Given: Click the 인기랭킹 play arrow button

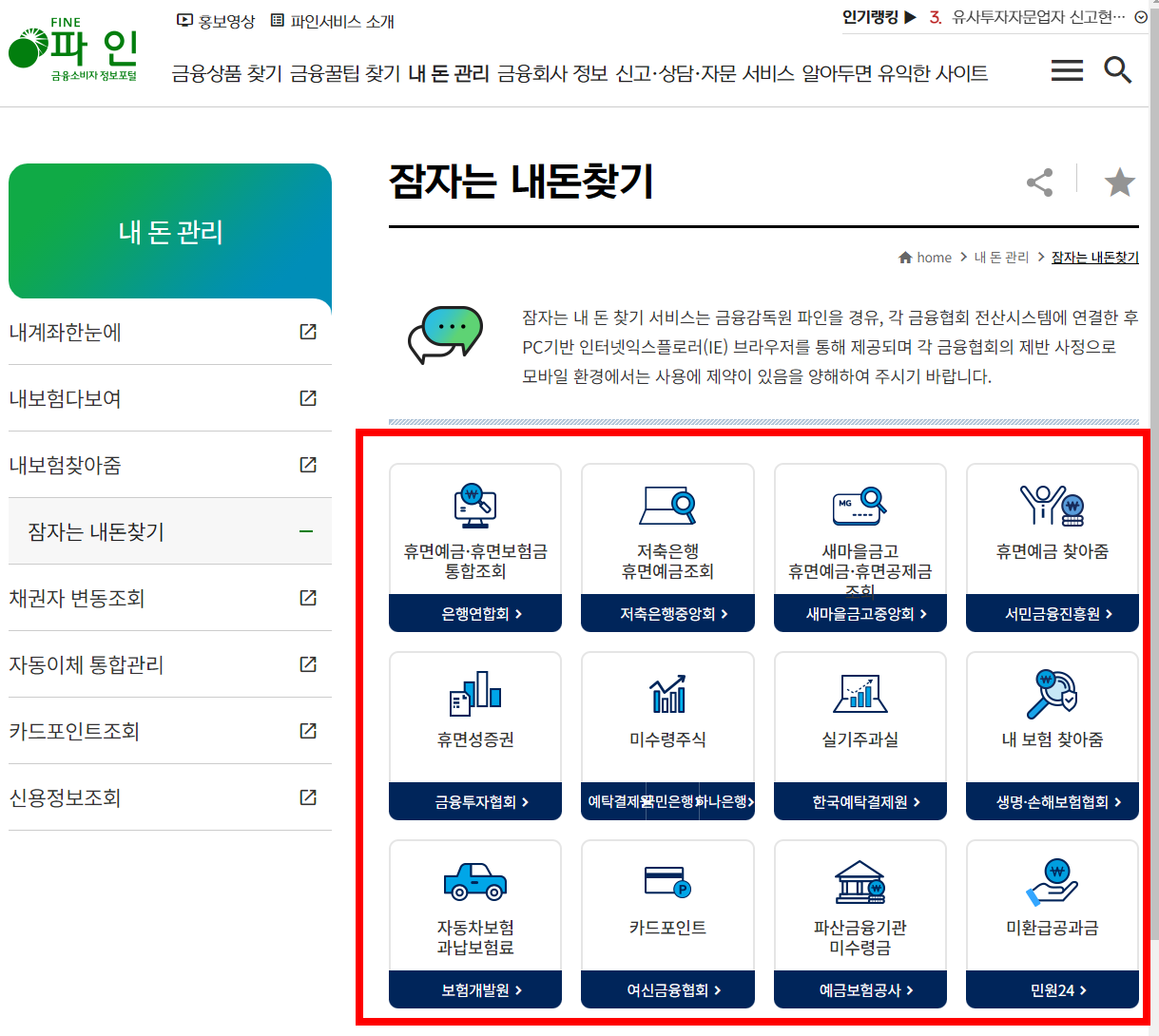Looking at the screenshot, I should (910, 17).
